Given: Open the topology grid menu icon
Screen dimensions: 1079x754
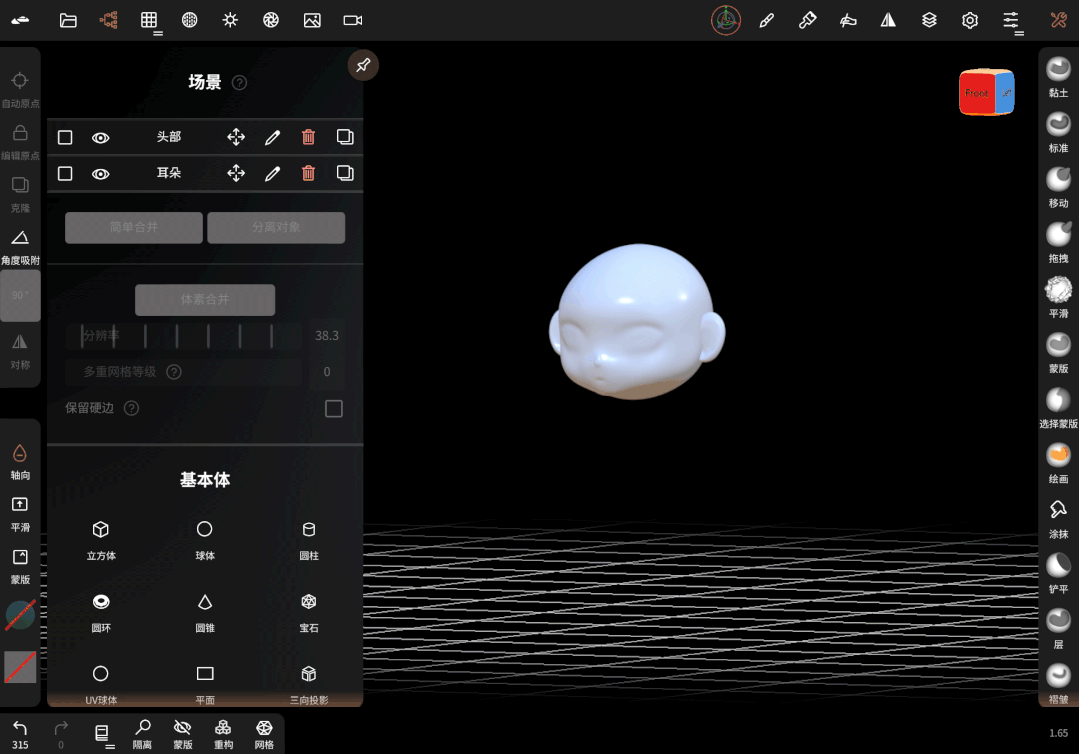Looking at the screenshot, I should coord(150,21).
